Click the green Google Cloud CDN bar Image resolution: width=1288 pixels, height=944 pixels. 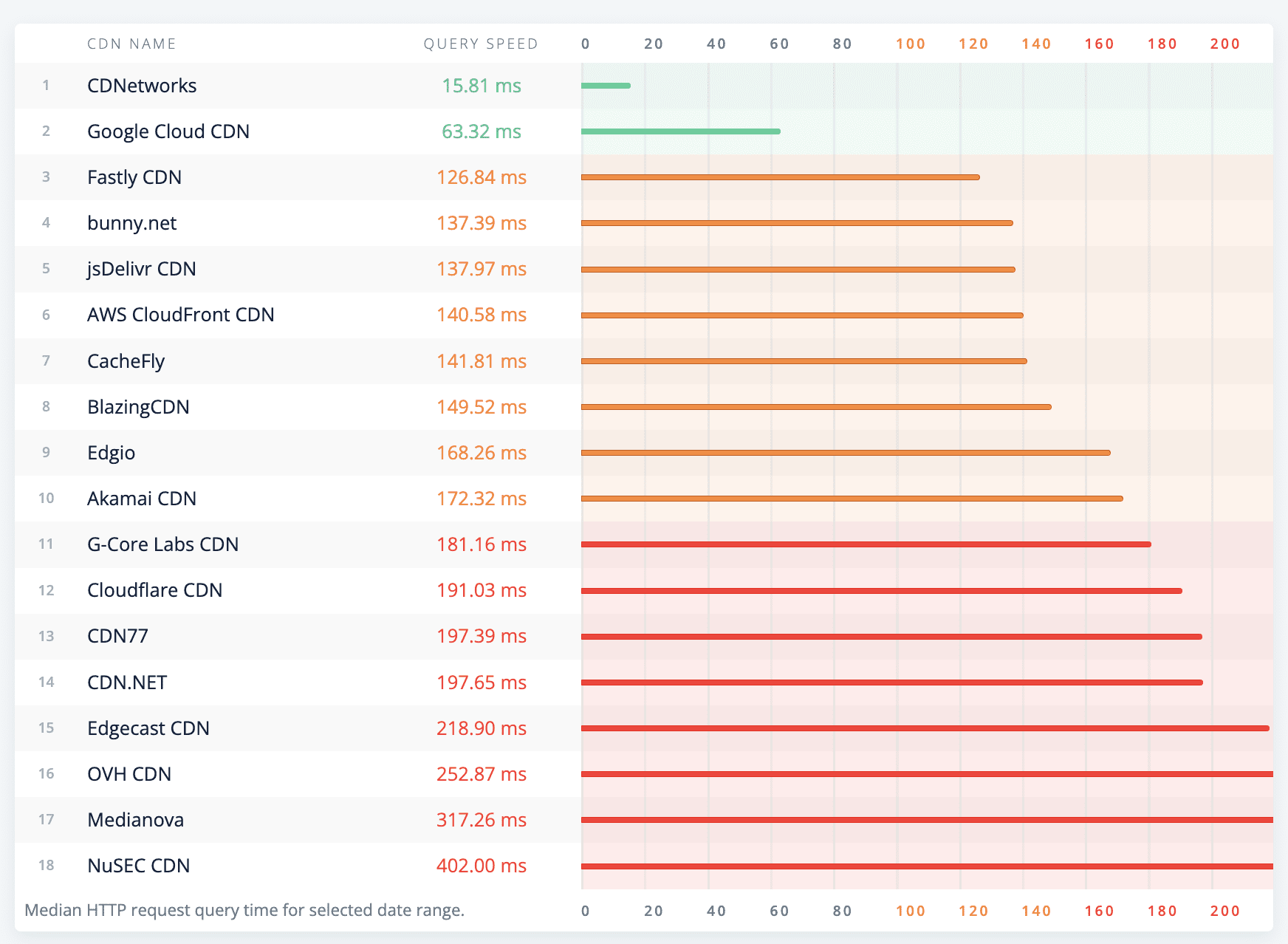point(681,131)
